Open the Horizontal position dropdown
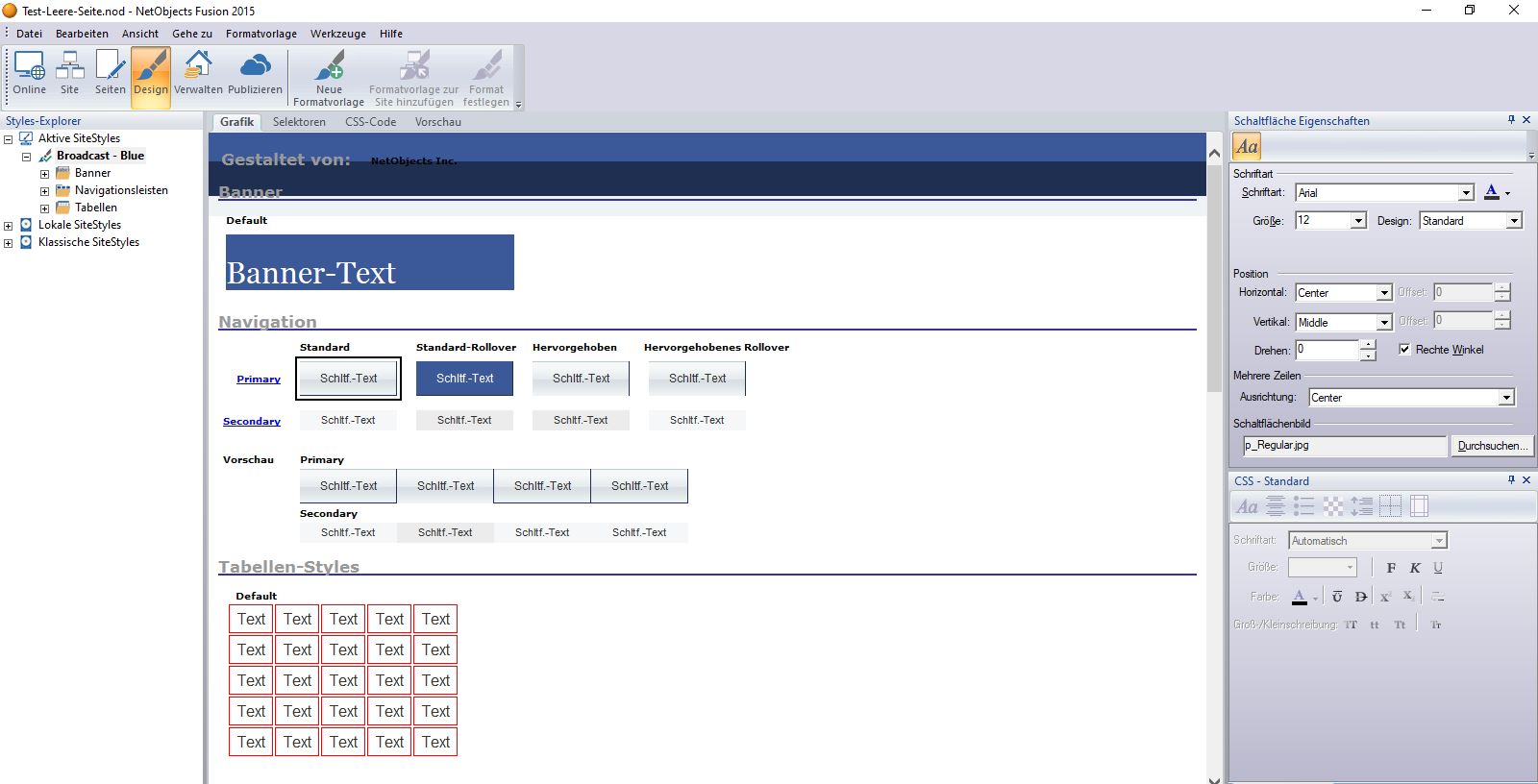Screen dimensions: 1538x784 pyautogui.click(x=1384, y=293)
